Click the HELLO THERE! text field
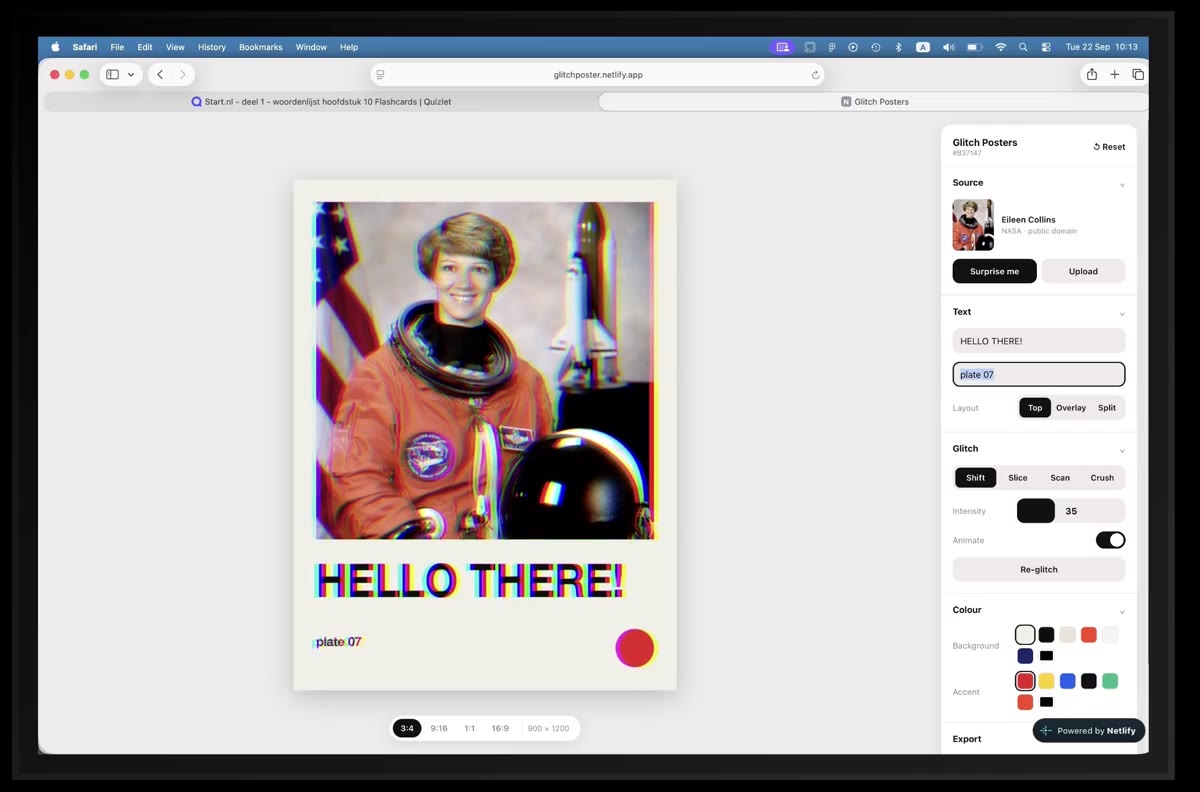The image size is (1200, 792). tap(1039, 341)
